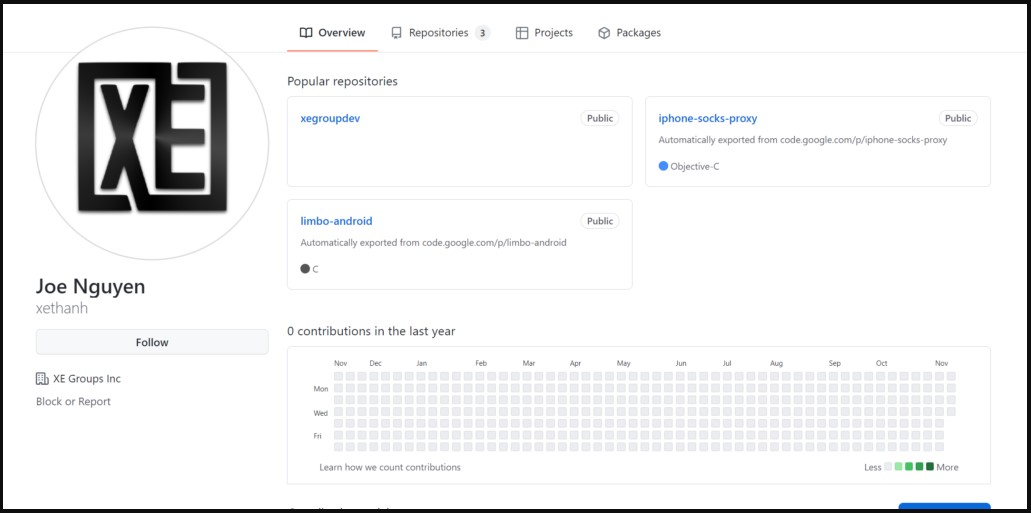Click the Popular repositories heading

point(343,82)
